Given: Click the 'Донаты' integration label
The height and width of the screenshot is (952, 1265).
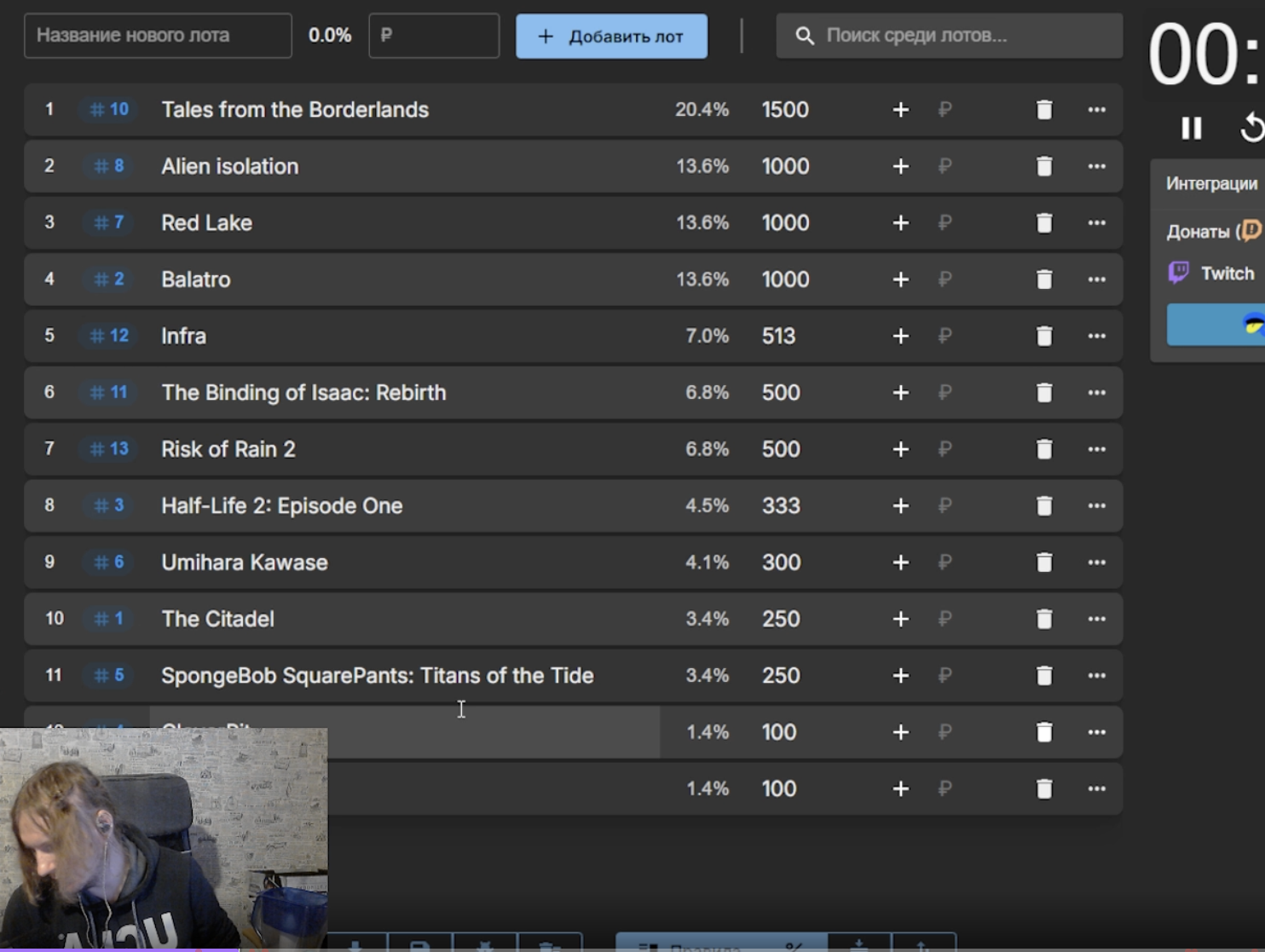Looking at the screenshot, I should pyautogui.click(x=1198, y=231).
